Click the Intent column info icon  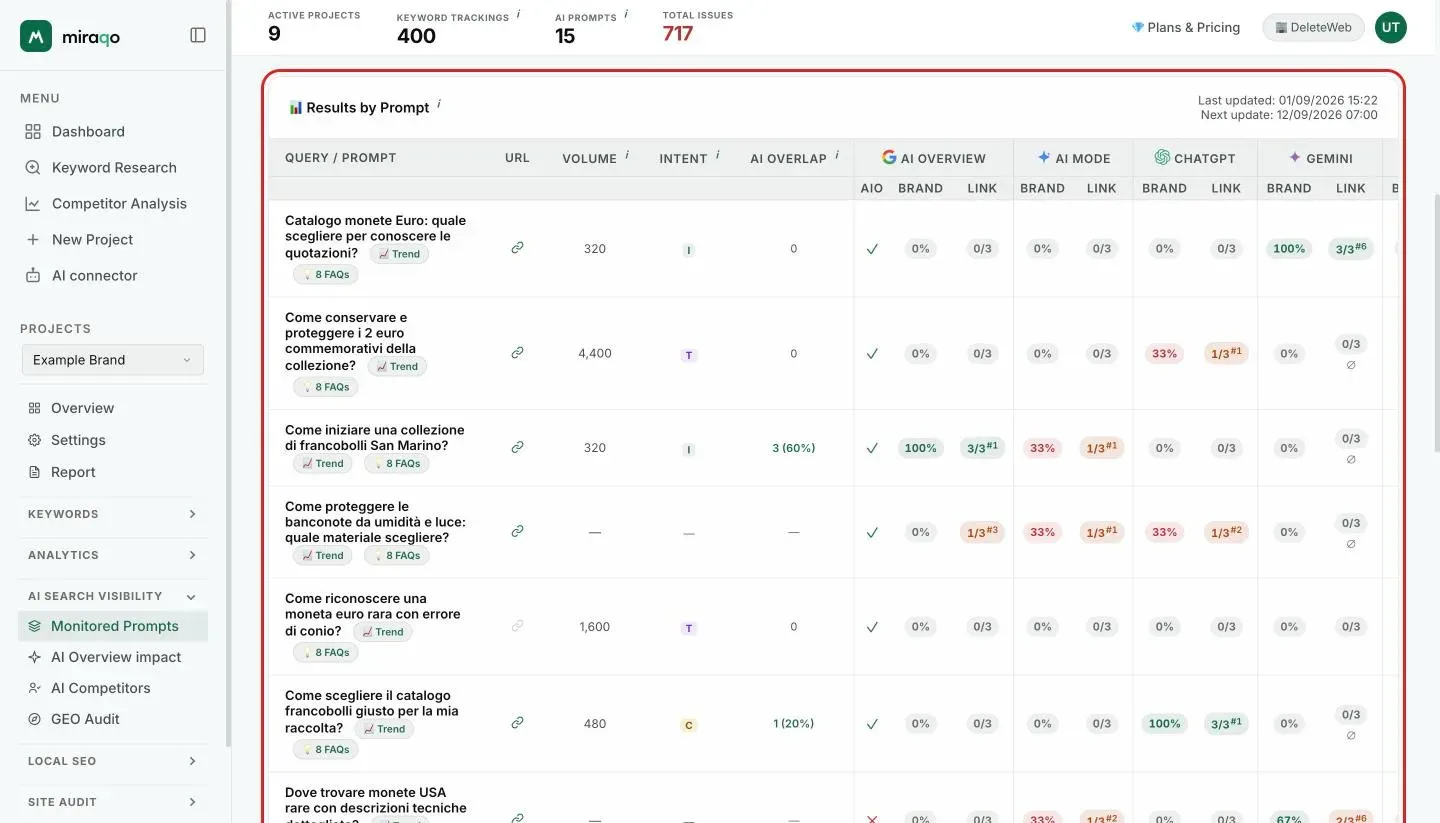click(x=718, y=155)
